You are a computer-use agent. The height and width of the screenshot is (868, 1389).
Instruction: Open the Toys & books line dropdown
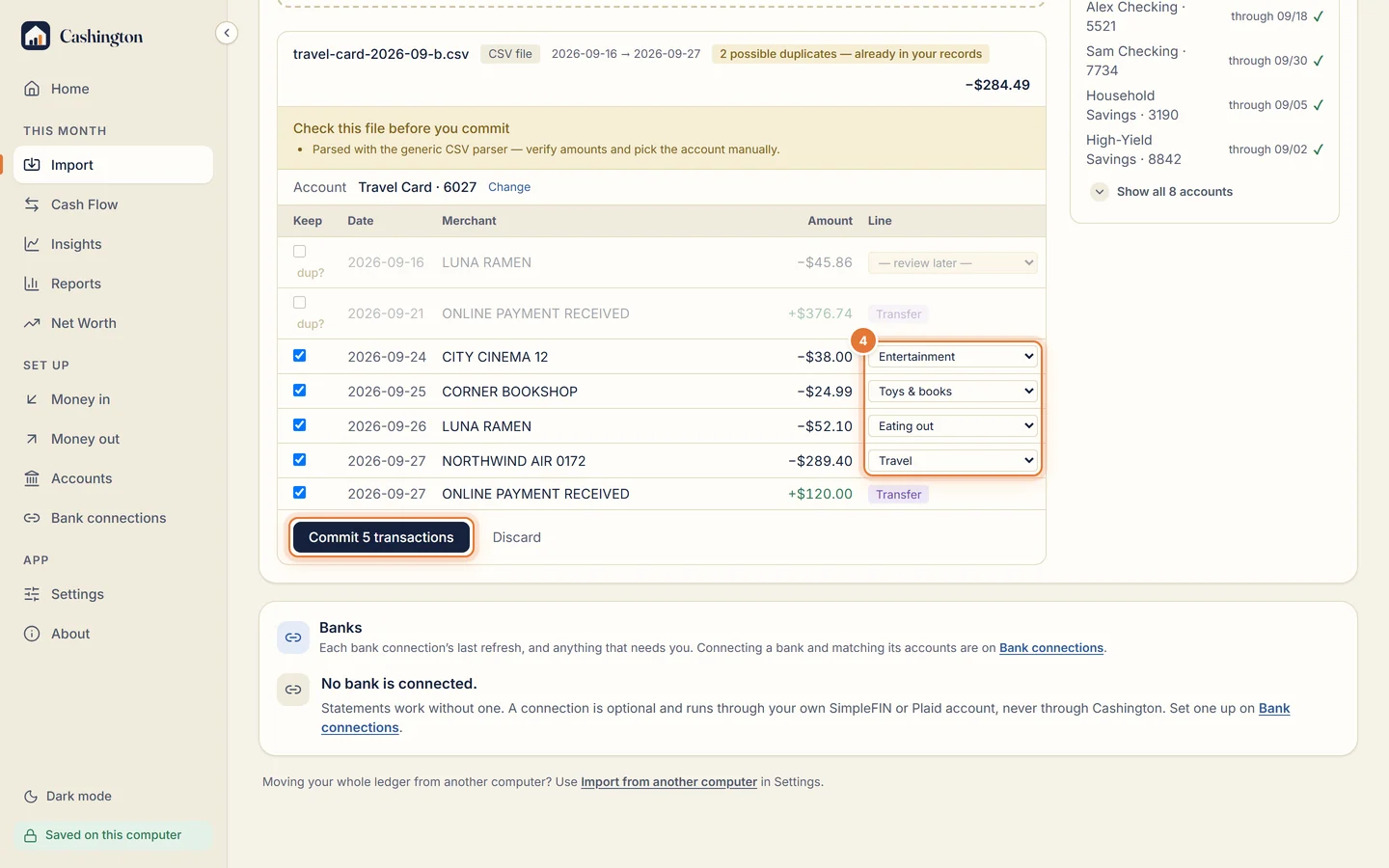coord(953,392)
